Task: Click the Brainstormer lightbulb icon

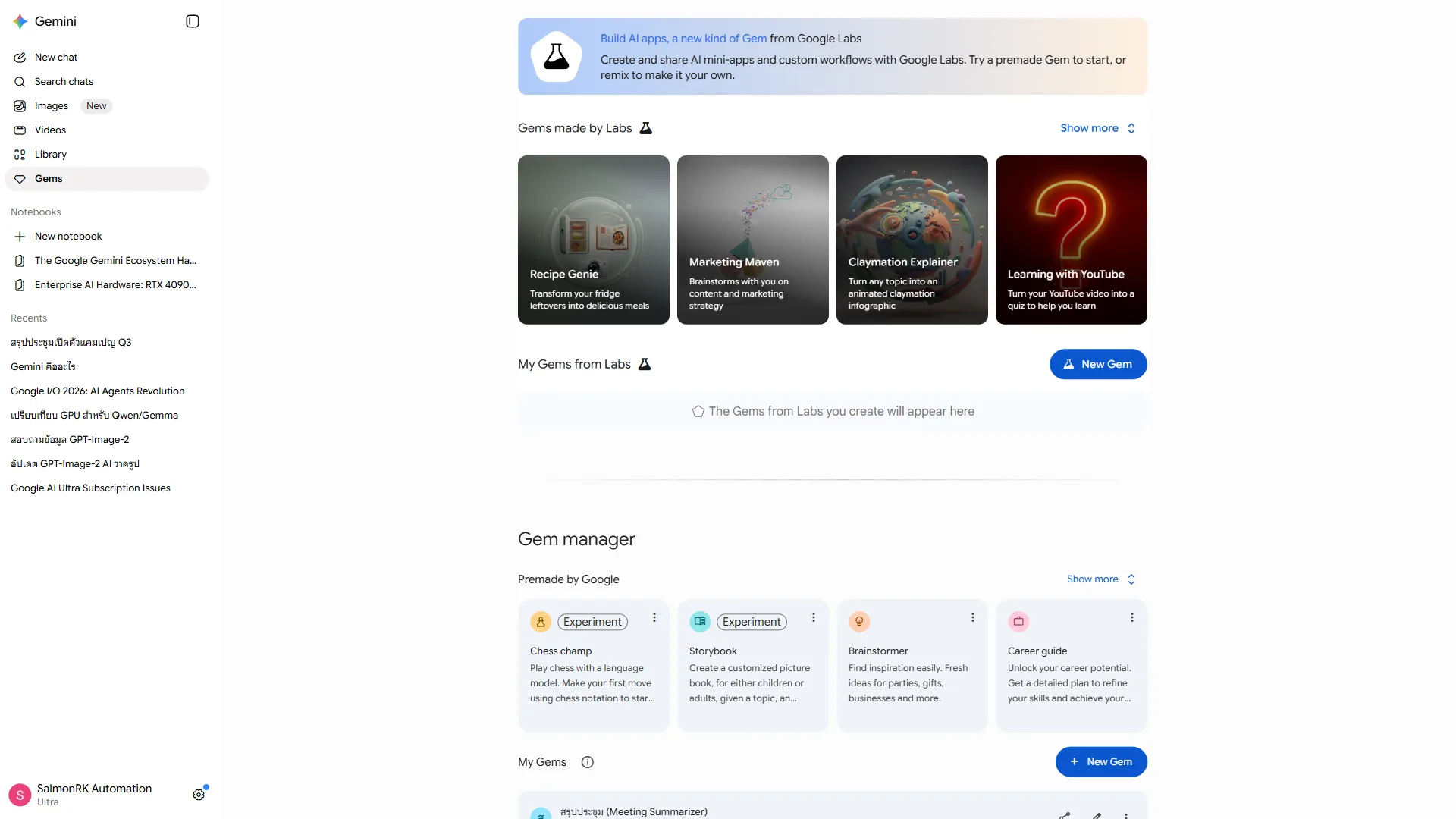Action: pyautogui.click(x=859, y=622)
